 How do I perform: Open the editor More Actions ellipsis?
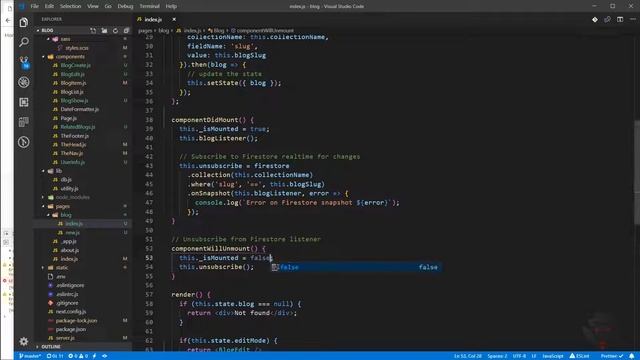pyautogui.click(x=632, y=20)
